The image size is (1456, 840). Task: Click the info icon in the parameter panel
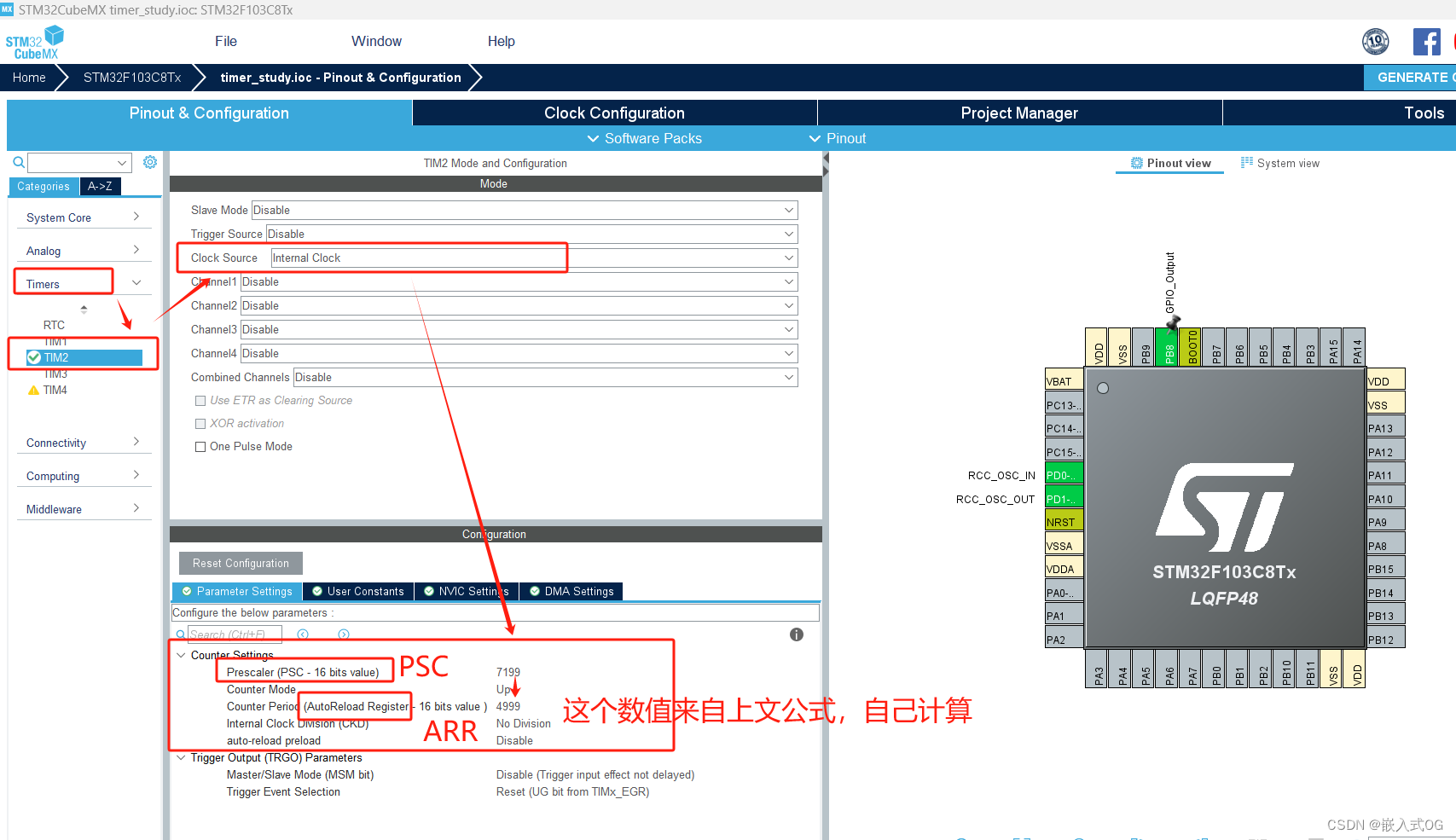point(797,634)
